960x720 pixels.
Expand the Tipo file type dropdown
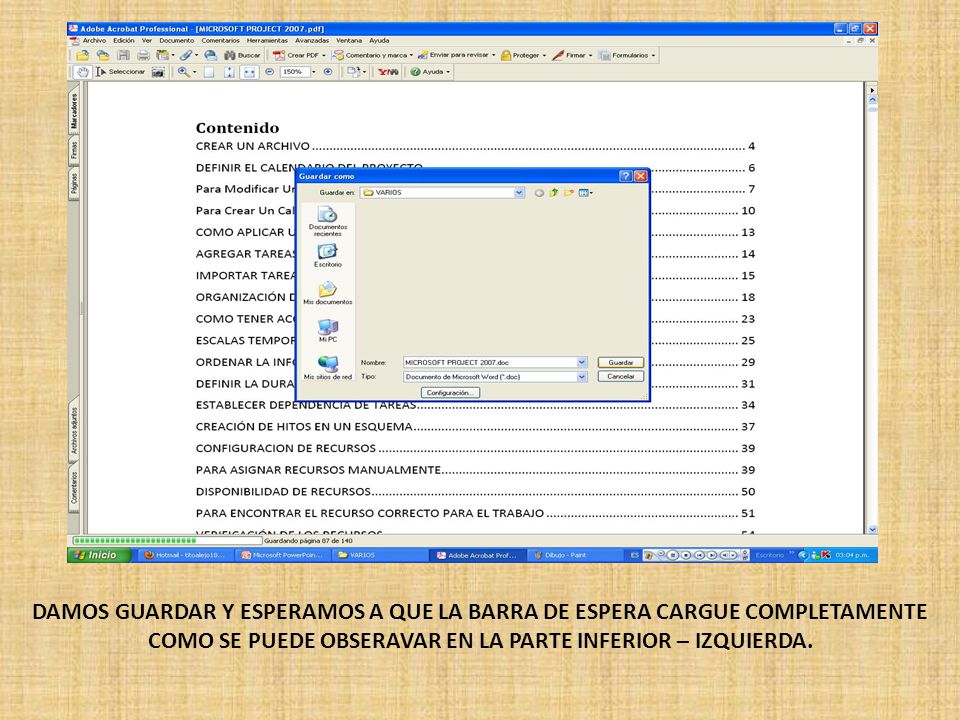click(x=582, y=377)
